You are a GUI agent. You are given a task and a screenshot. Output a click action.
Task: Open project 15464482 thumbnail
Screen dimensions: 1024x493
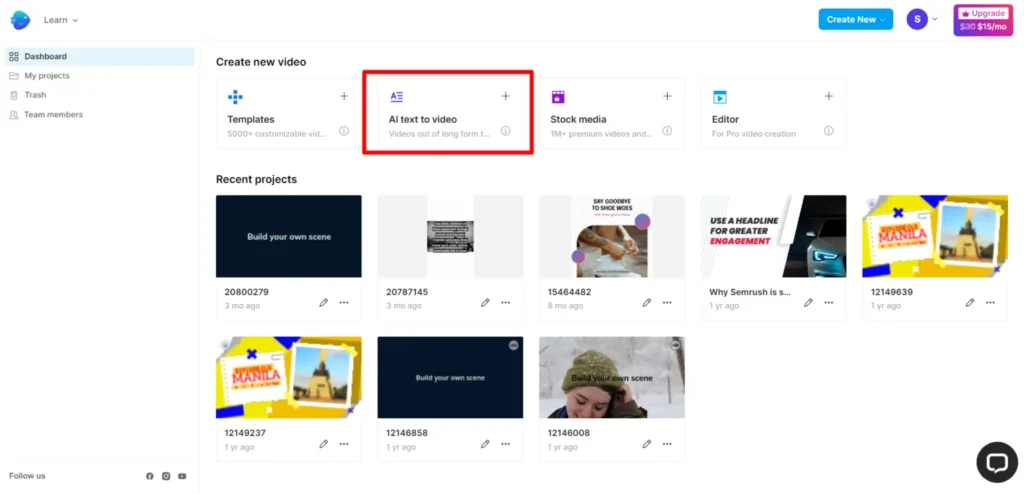tap(612, 236)
